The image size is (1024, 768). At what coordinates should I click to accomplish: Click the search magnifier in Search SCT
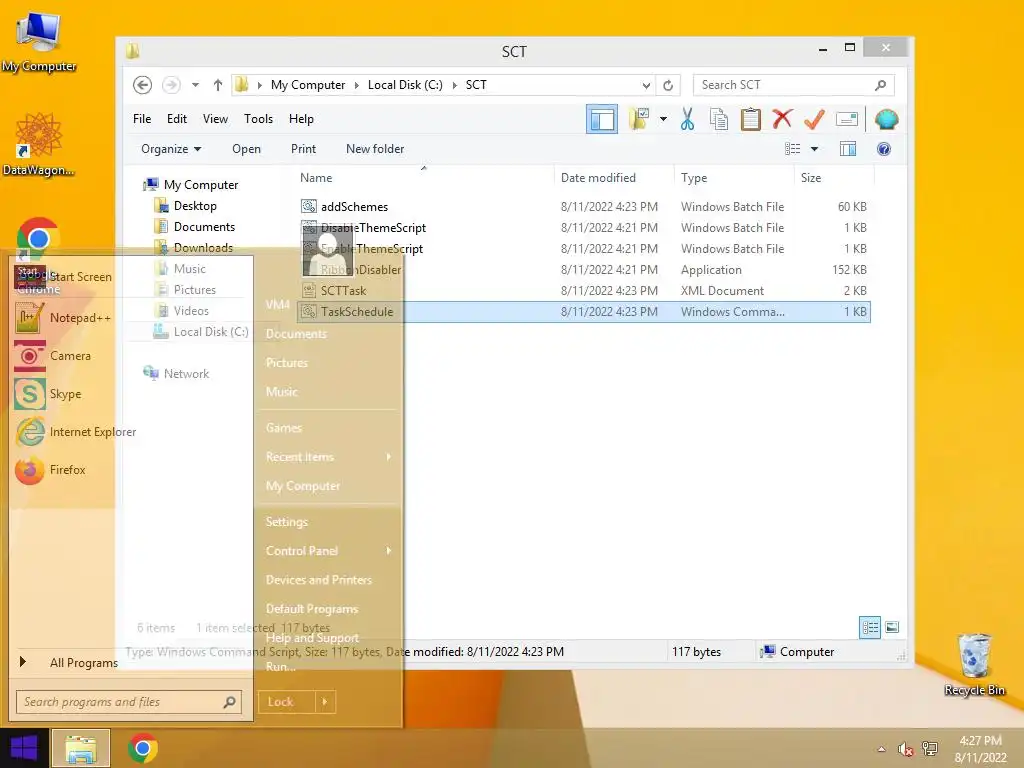coord(880,85)
